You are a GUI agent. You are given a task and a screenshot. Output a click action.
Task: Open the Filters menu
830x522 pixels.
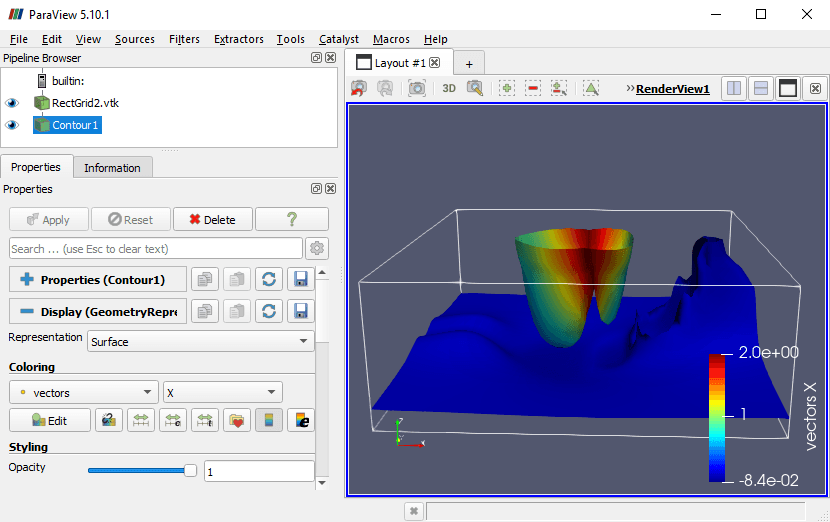click(184, 39)
